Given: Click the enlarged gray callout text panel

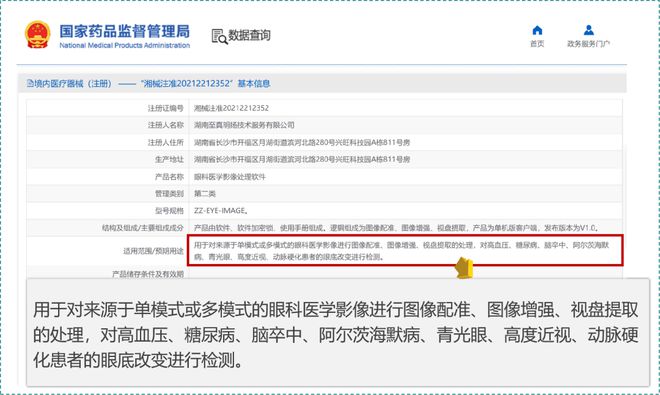Looking at the screenshot, I should point(338,332).
